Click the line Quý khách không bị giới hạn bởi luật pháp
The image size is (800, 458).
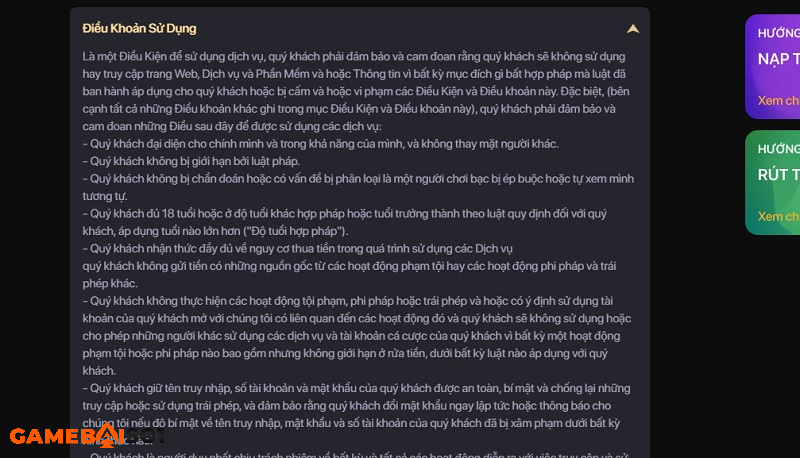click(191, 161)
